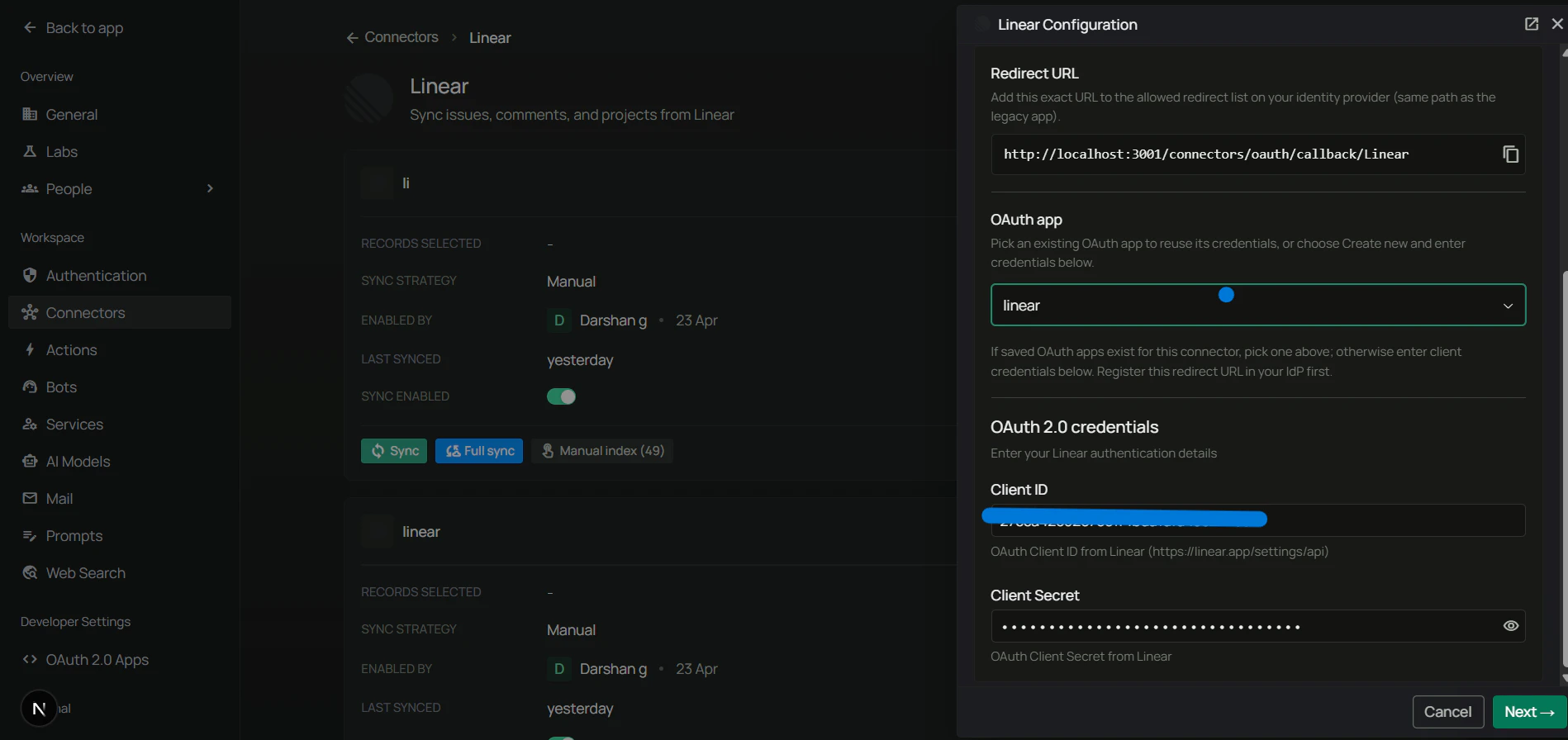This screenshot has height=740, width=1568.
Task: Click the Bots icon
Action: pyautogui.click(x=30, y=387)
